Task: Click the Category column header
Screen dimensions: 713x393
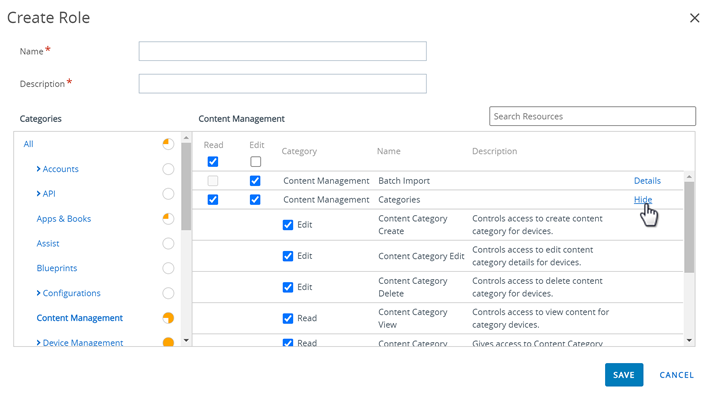Action: (299, 151)
